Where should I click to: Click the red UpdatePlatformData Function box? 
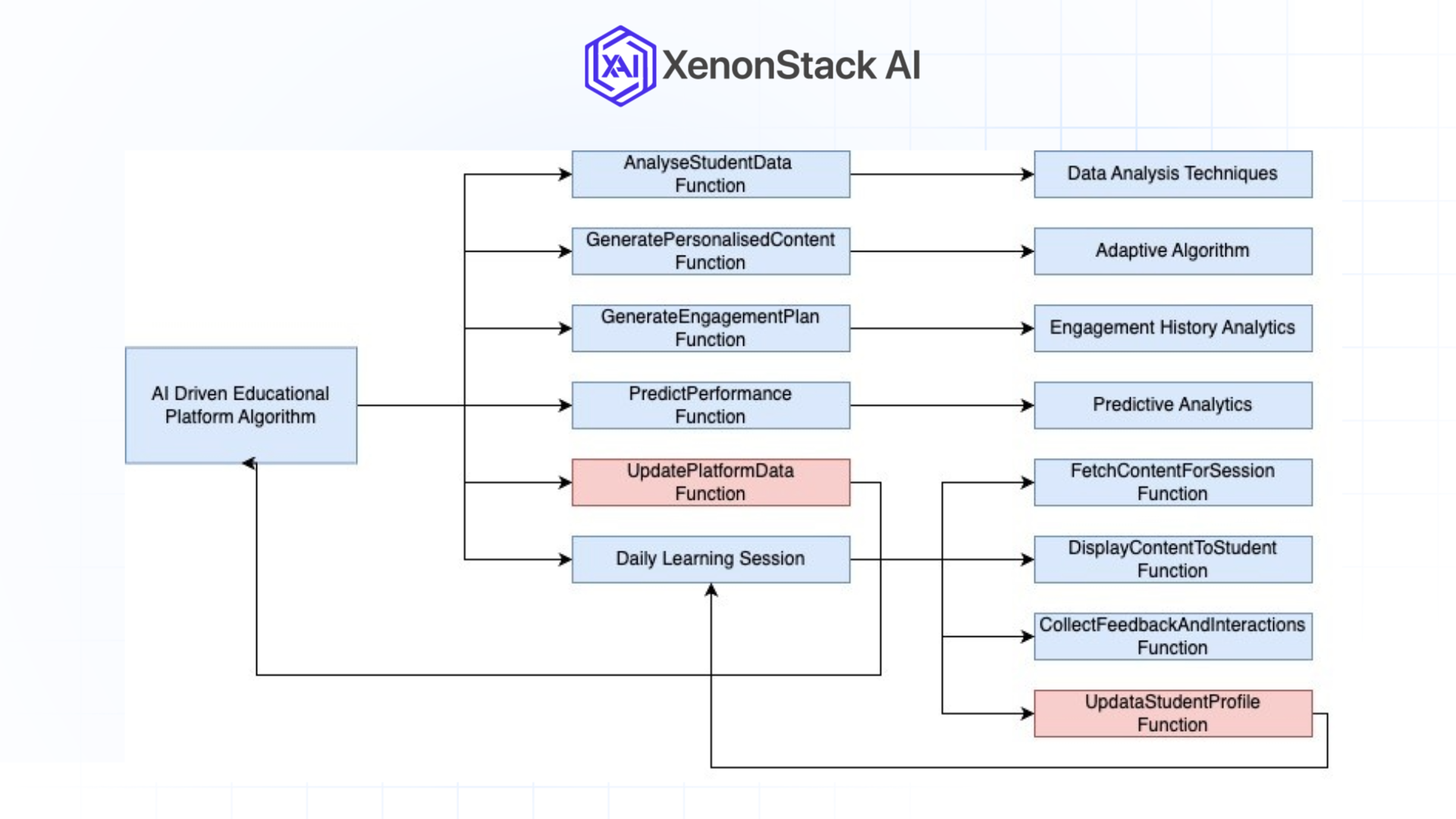tap(710, 482)
